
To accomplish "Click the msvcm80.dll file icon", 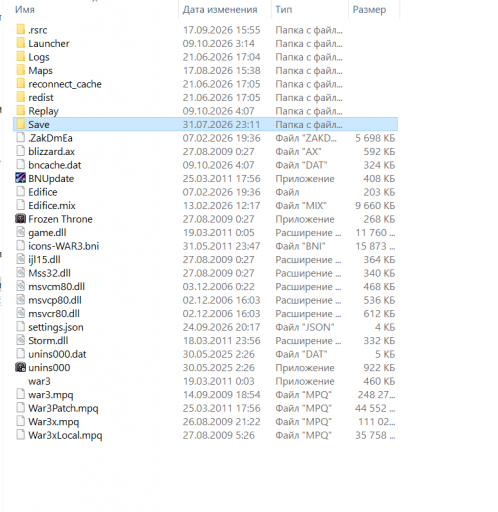I will coord(21,286).
